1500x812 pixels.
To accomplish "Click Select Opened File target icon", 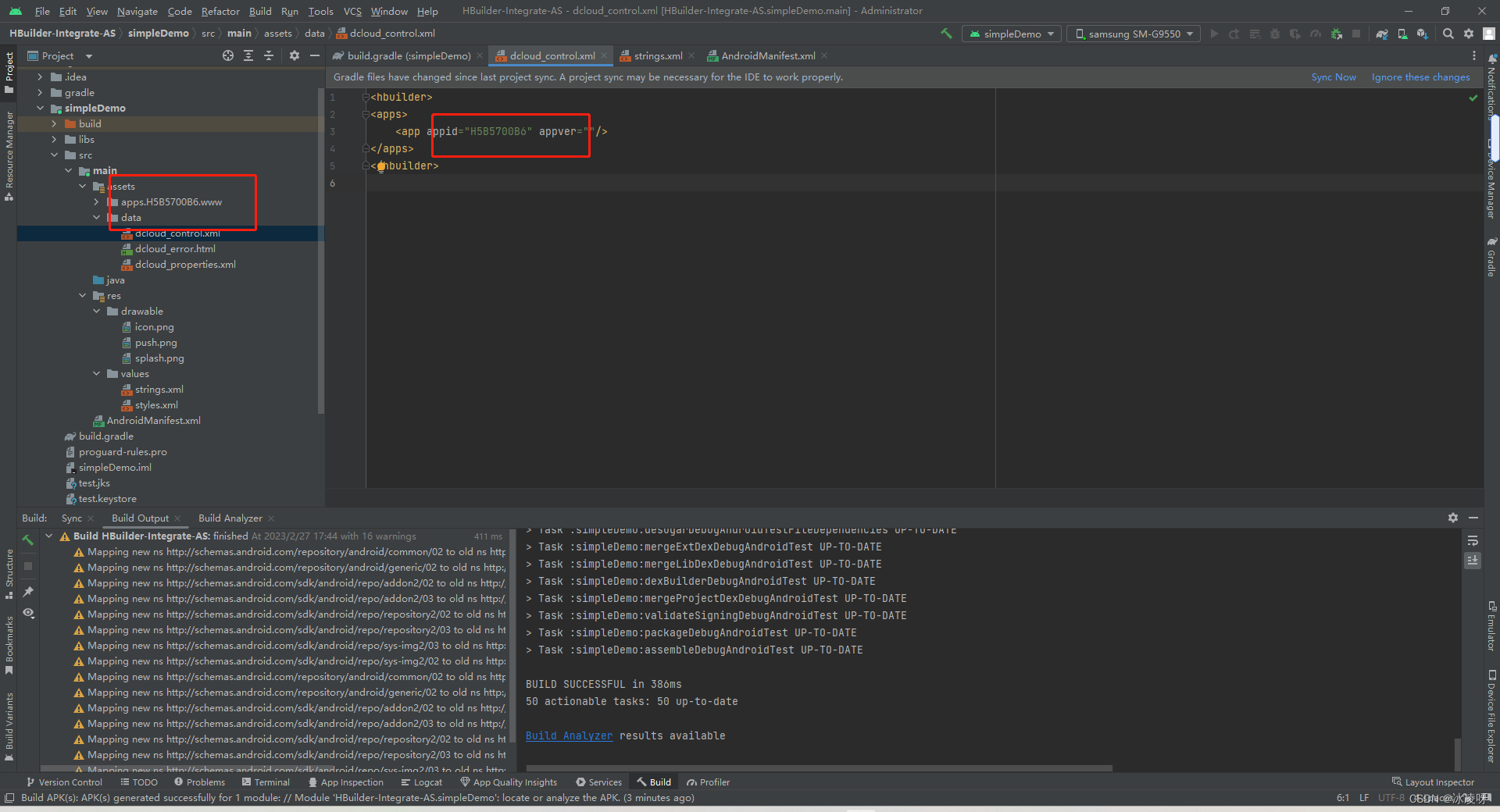I will click(x=228, y=55).
